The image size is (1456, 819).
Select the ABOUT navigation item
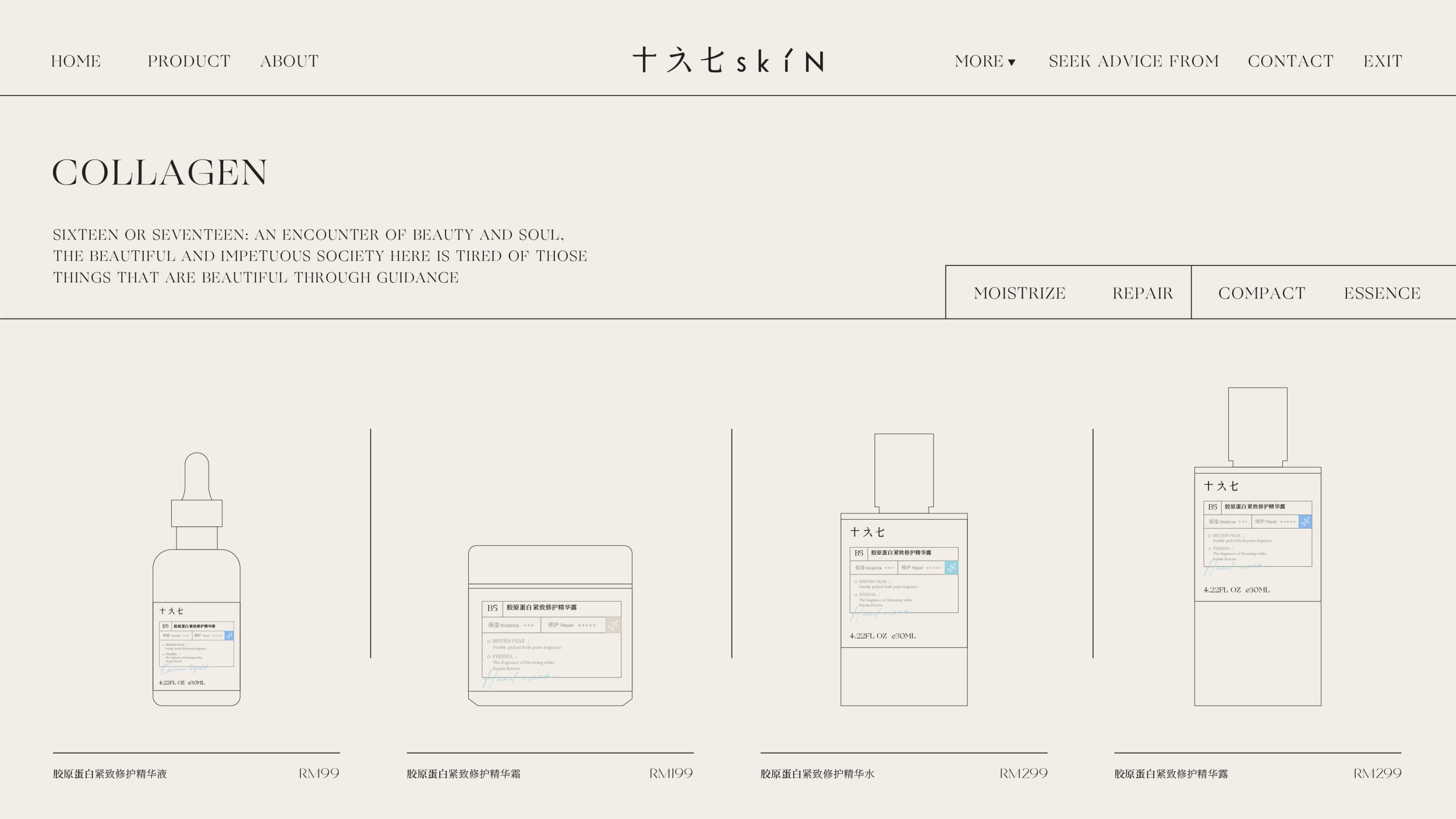tap(289, 62)
